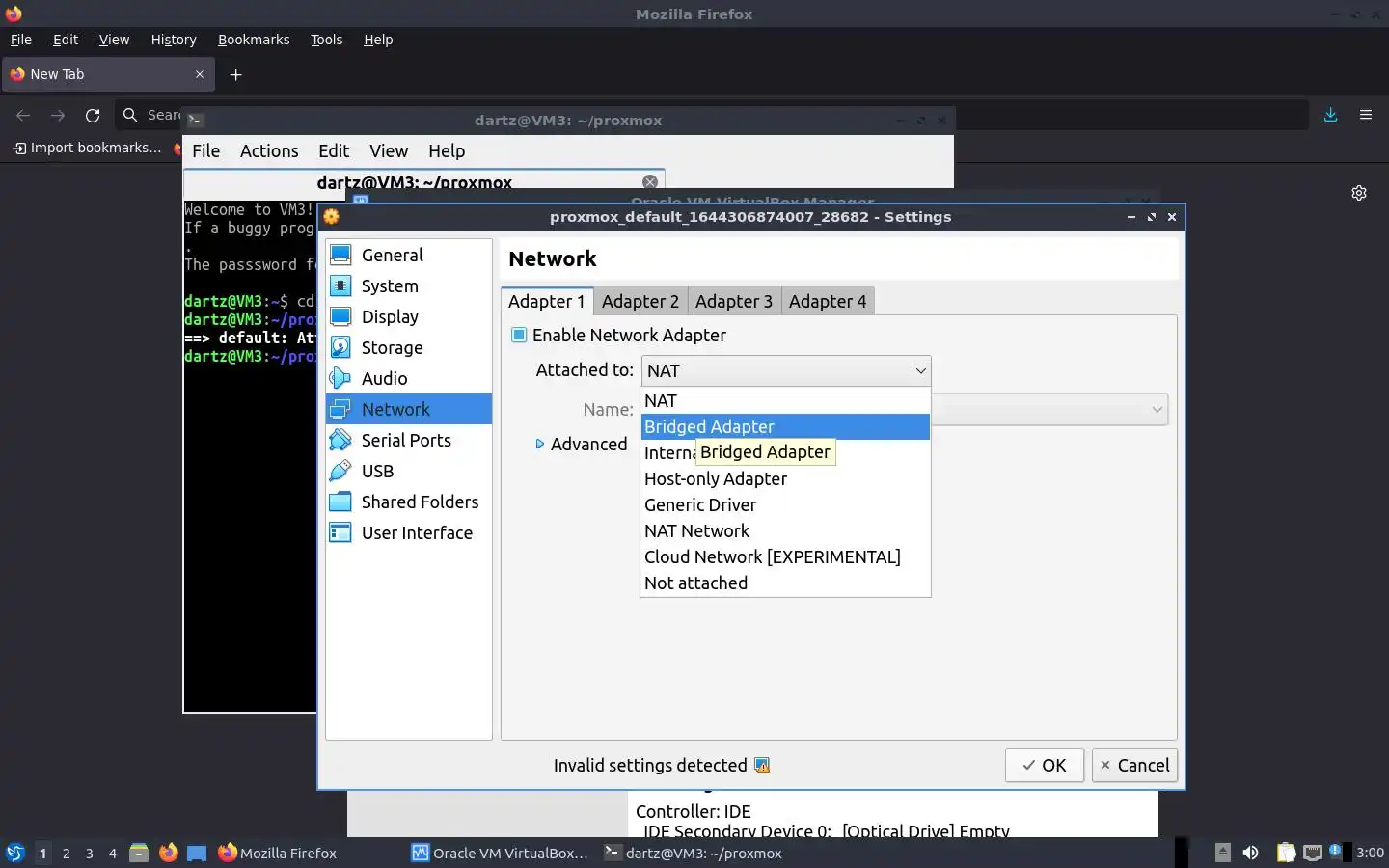The width and height of the screenshot is (1389, 868).
Task: Choose Bridged Adapter from the list
Action: coord(785,426)
